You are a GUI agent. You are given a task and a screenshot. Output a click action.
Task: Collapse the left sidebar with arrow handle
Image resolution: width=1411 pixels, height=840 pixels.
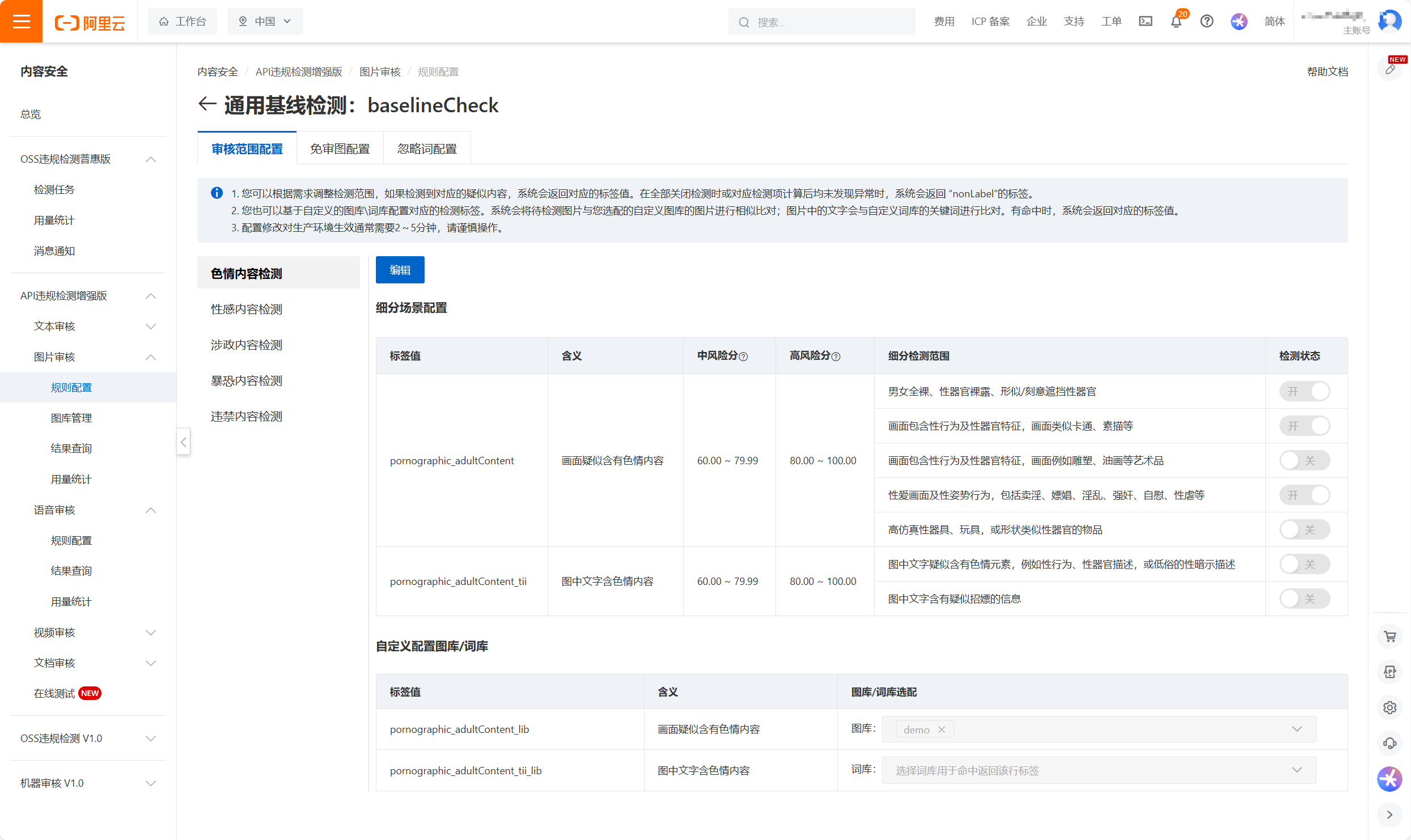184,442
